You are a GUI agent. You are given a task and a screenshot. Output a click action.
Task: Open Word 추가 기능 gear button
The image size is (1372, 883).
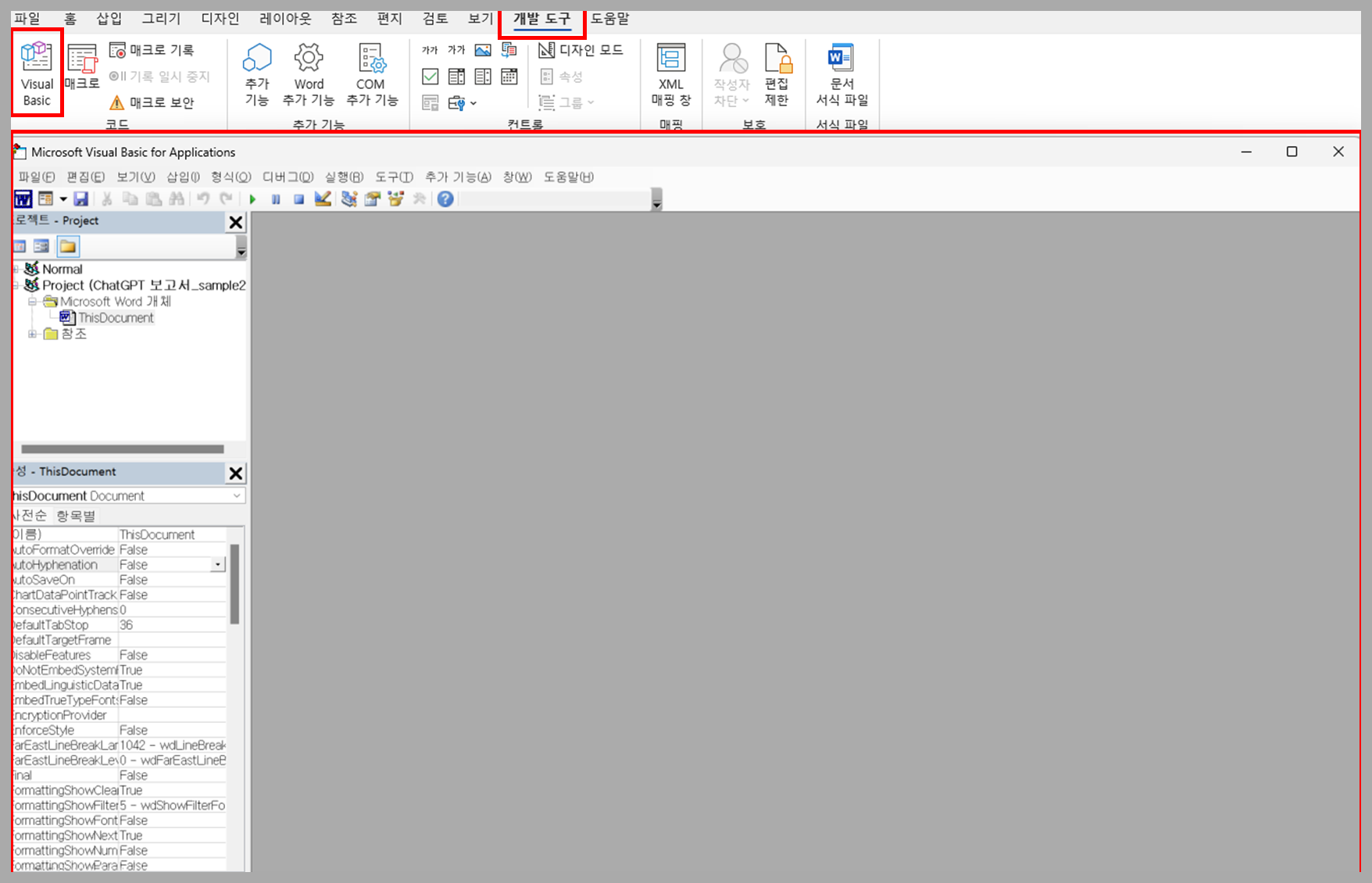[309, 74]
